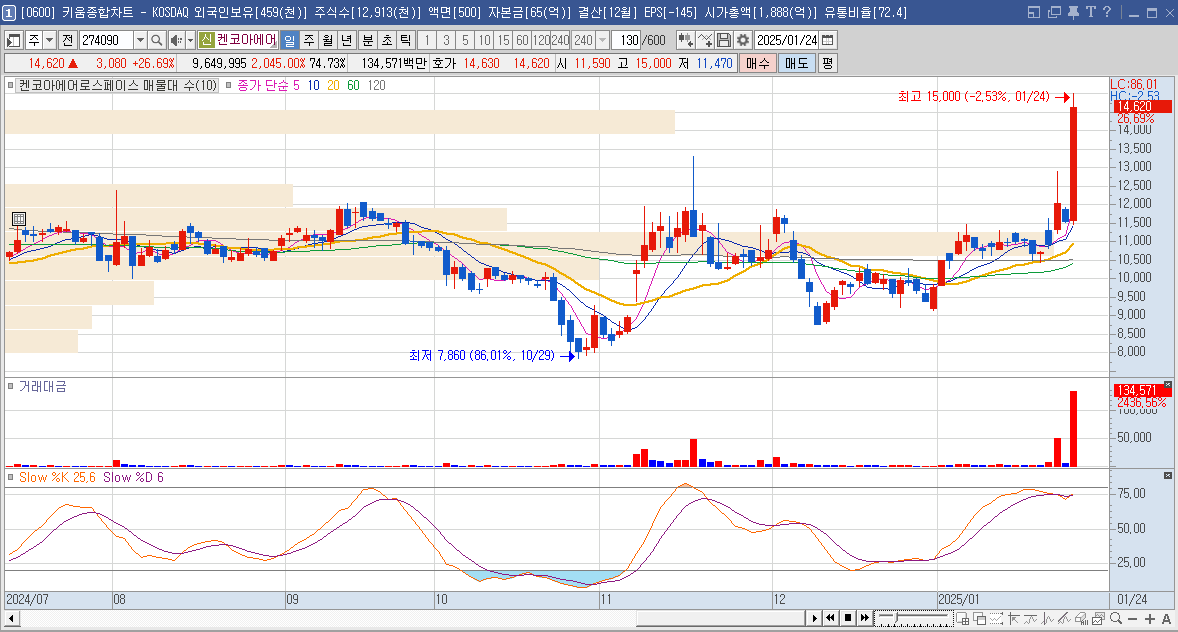The height and width of the screenshot is (632, 1178).
Task: Select the 년 yearly period toggle
Action: (346, 40)
